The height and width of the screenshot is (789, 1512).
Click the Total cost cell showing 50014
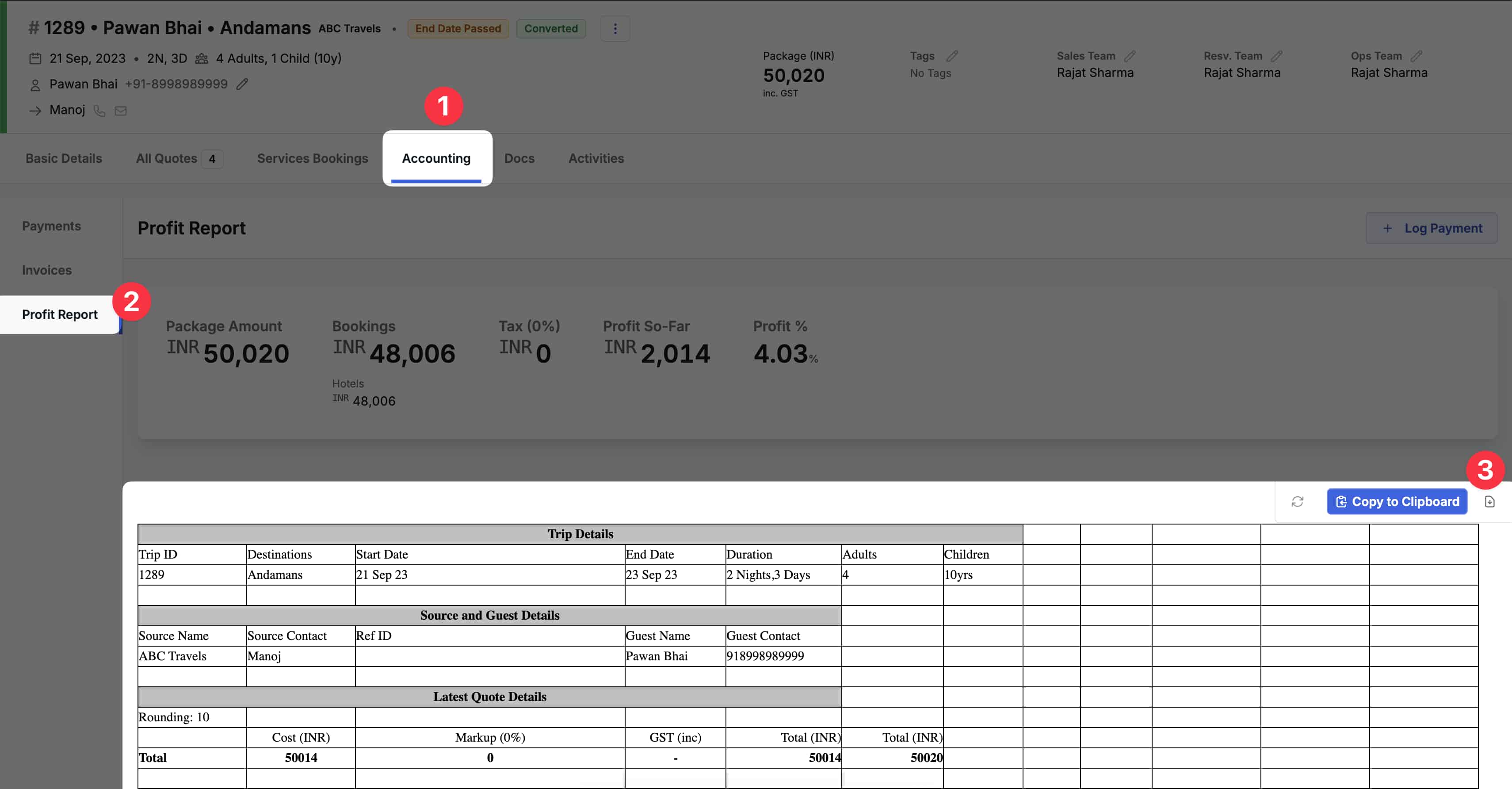point(301,757)
